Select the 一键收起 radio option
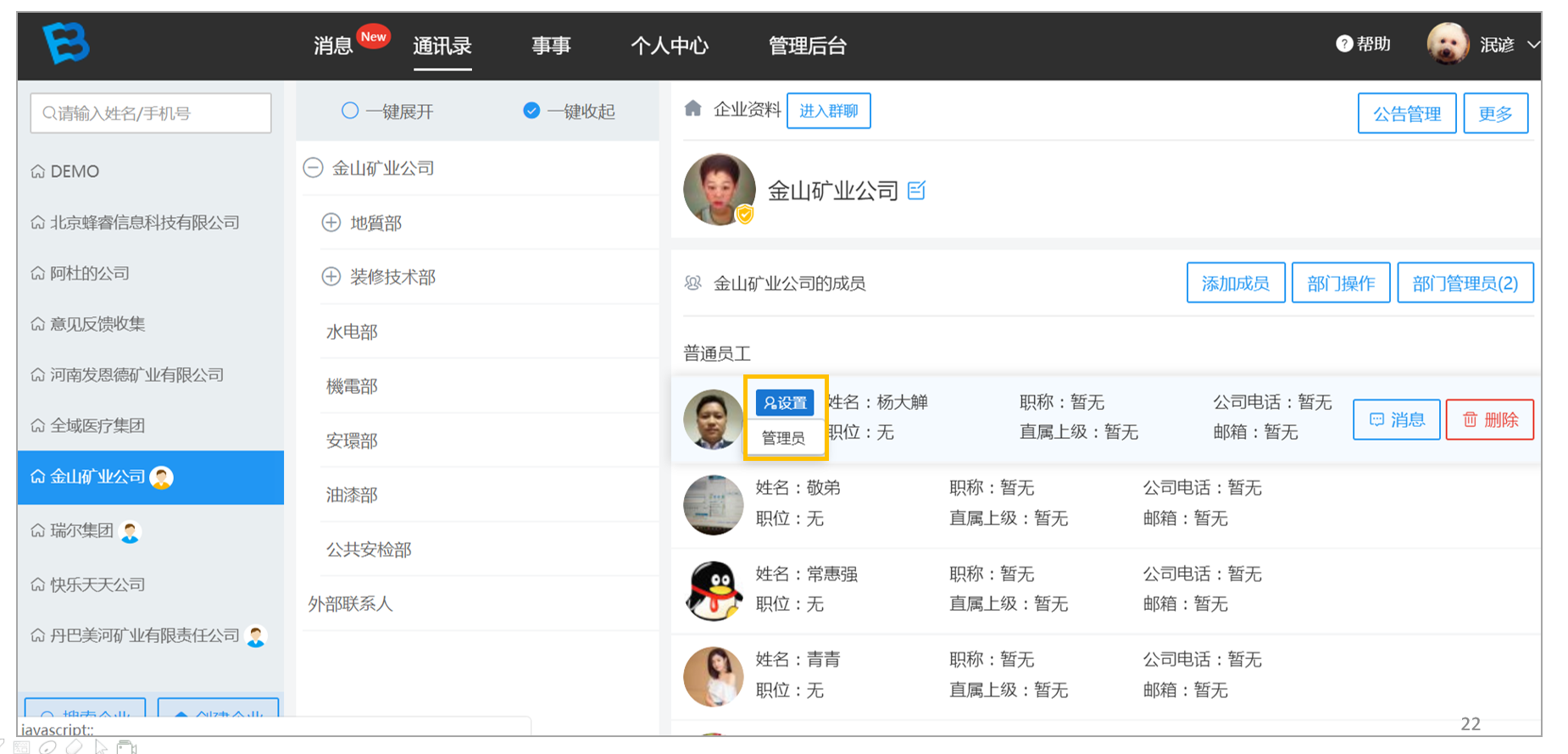Viewport: 1568px width, 754px height. coord(531,111)
